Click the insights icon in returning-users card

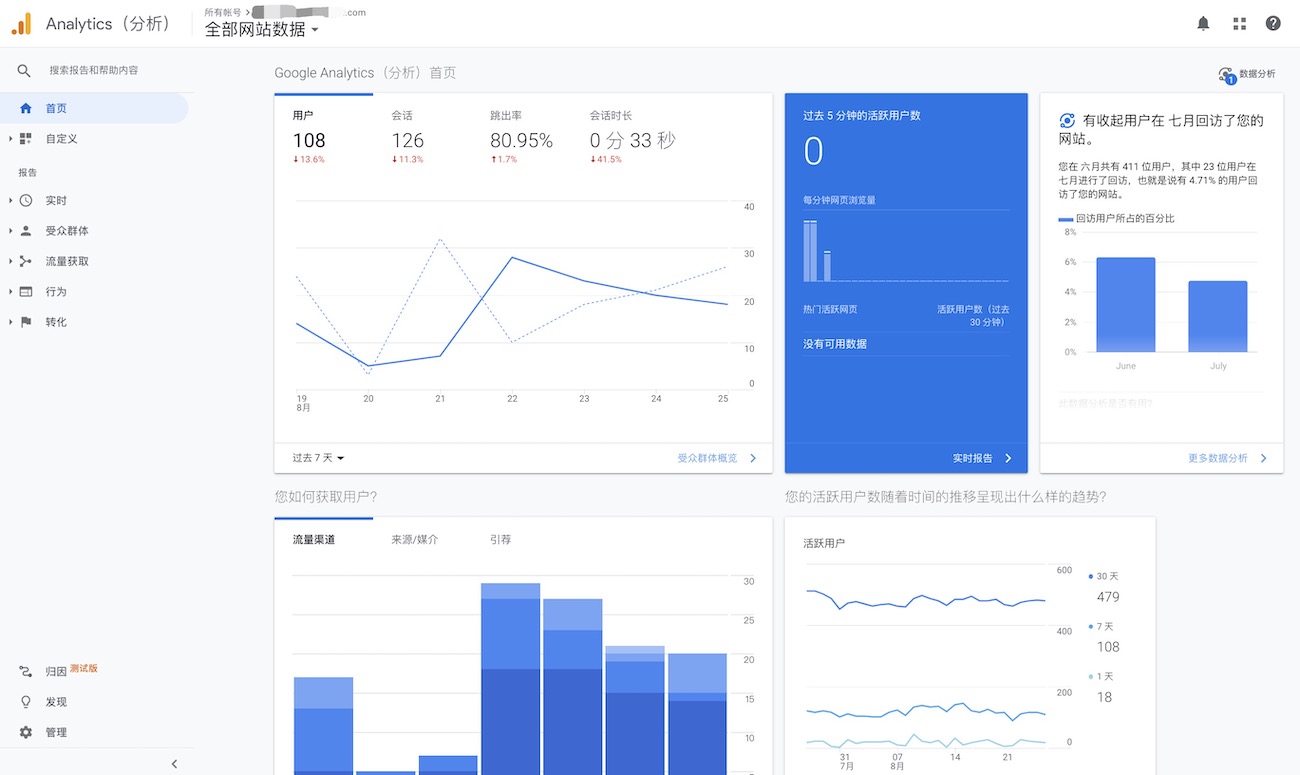coord(1067,120)
